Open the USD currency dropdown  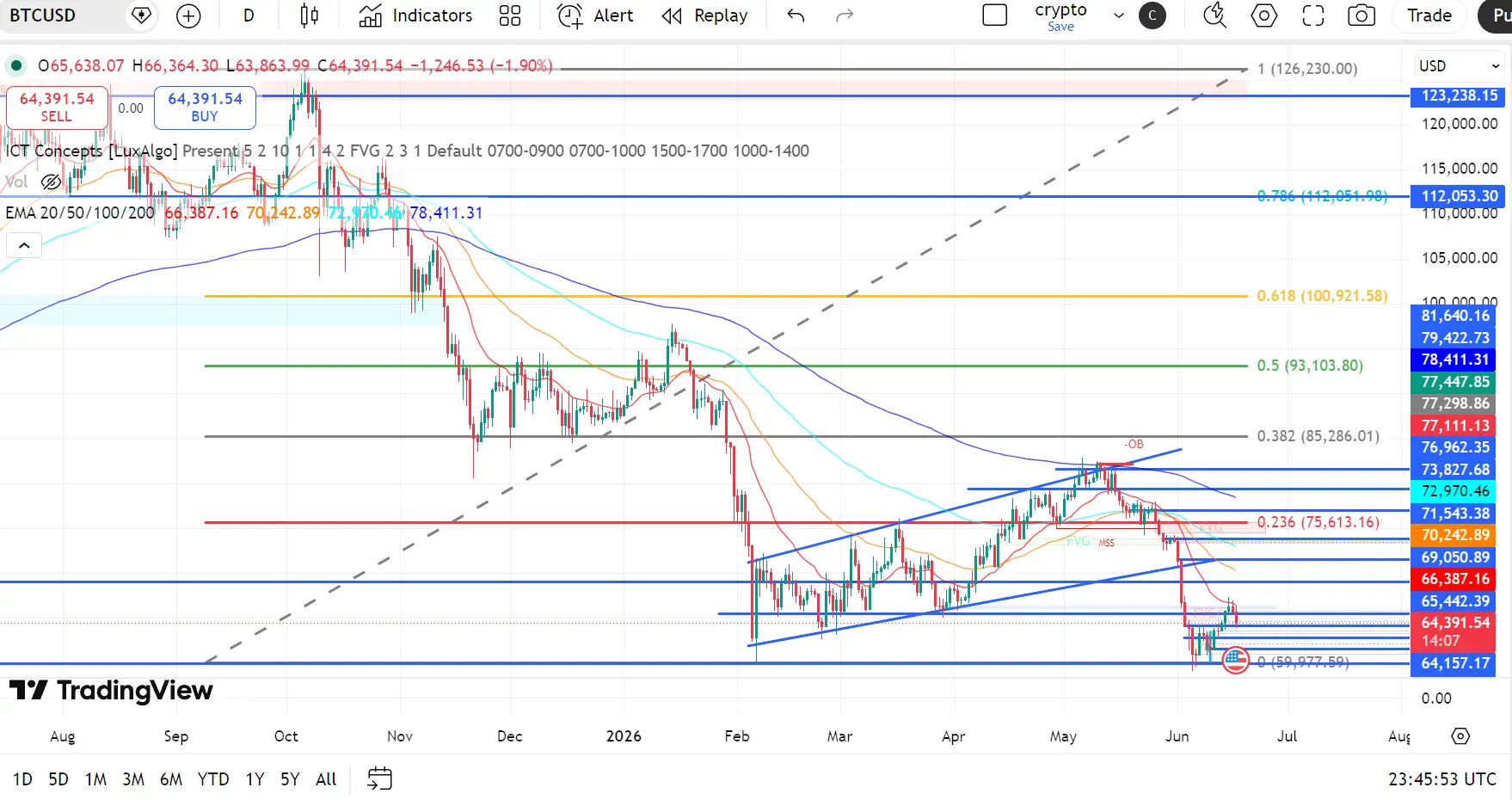click(1460, 66)
